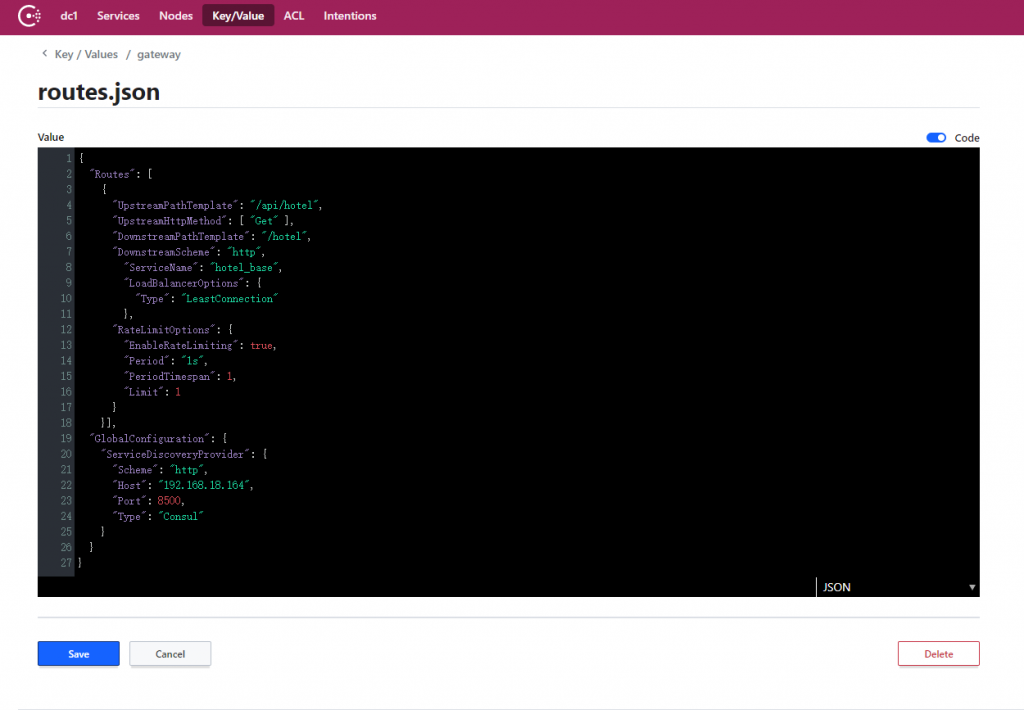Viewport: 1024px width, 710px height.
Task: Open the Nodes tab
Action: pos(176,16)
